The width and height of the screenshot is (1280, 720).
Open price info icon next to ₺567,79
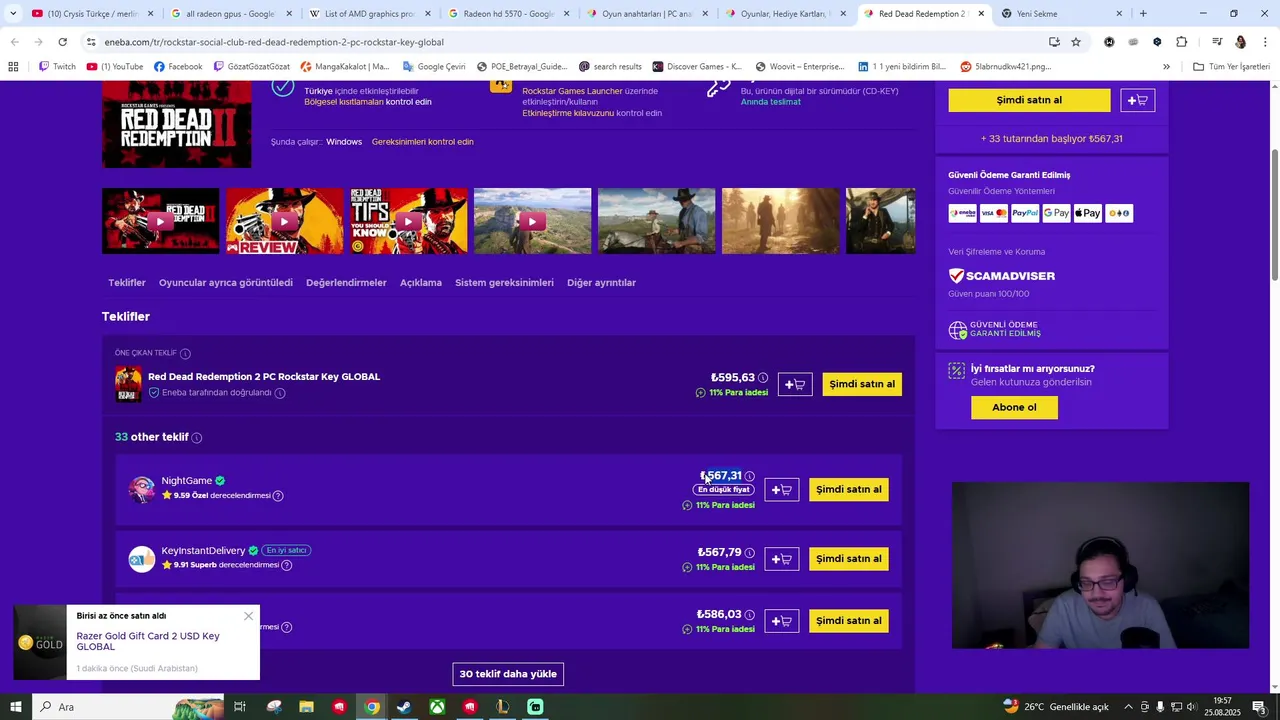pyautogui.click(x=749, y=553)
